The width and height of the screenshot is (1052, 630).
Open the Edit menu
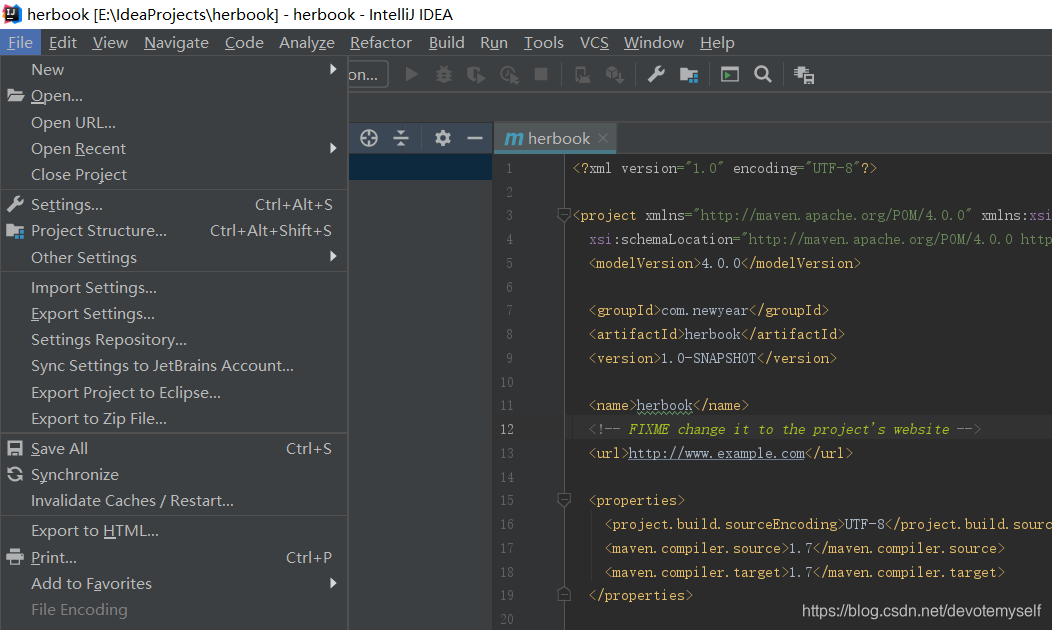[62, 42]
